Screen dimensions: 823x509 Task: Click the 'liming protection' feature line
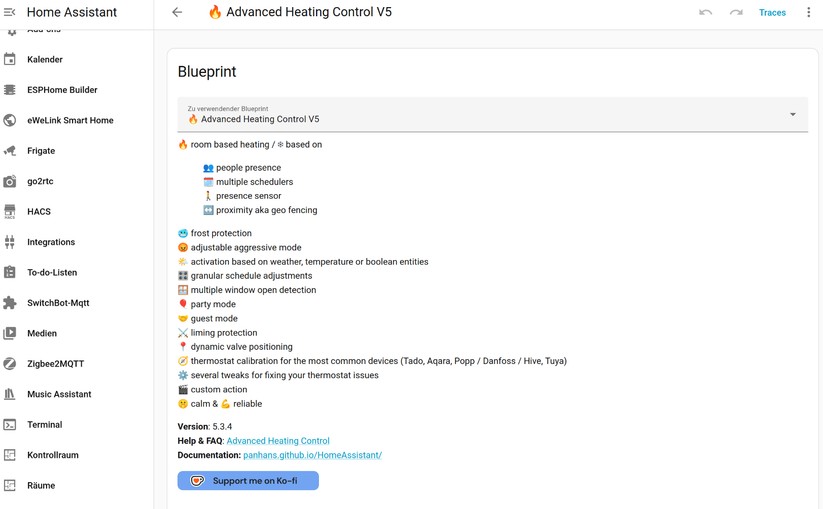[x=217, y=333]
